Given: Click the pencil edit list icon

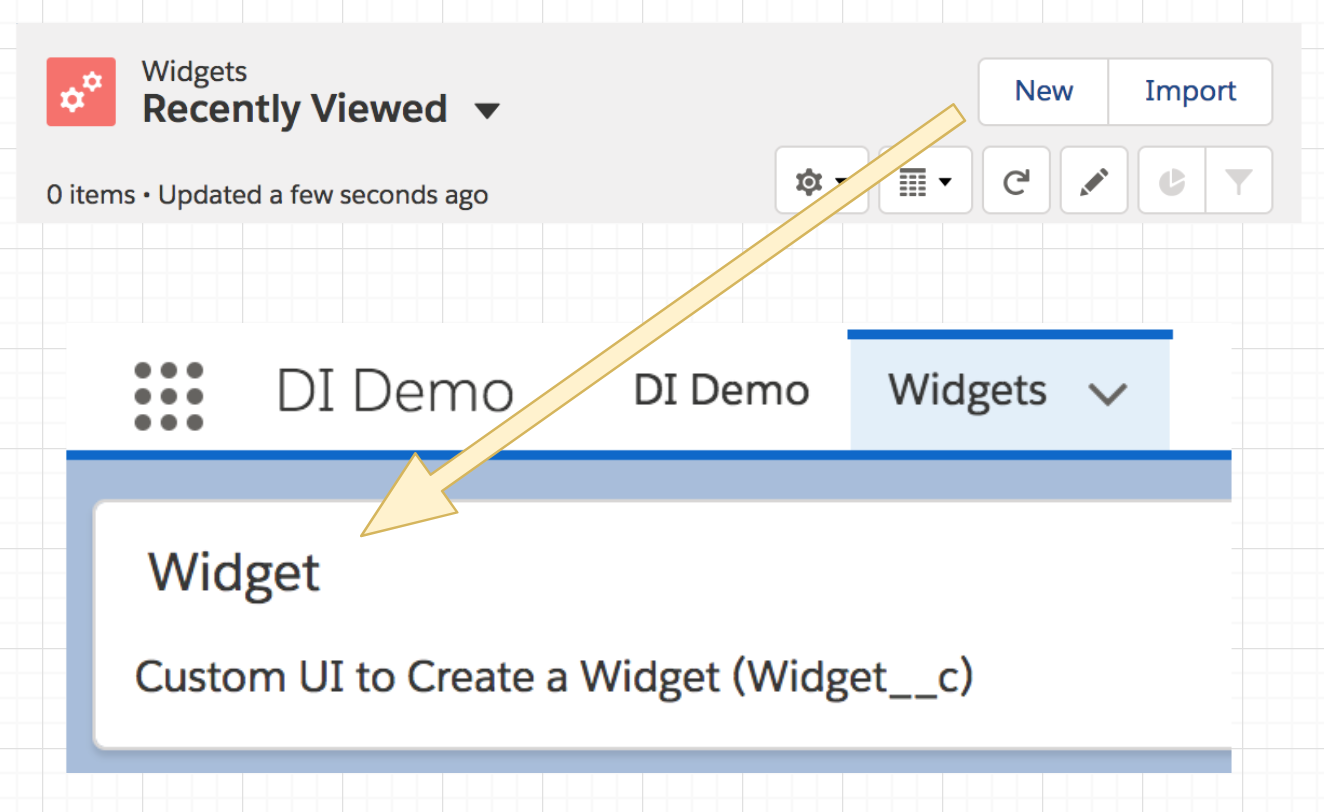Looking at the screenshot, I should click(1094, 181).
